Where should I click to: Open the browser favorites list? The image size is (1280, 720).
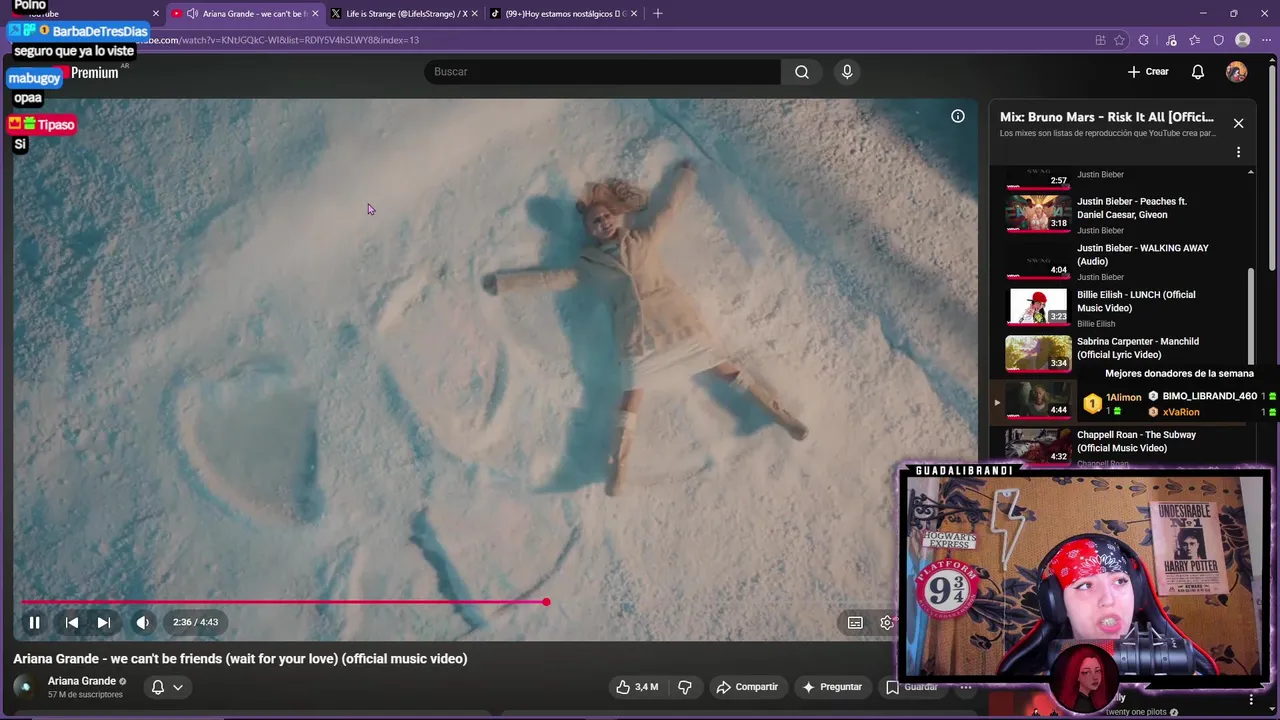pos(1194,40)
